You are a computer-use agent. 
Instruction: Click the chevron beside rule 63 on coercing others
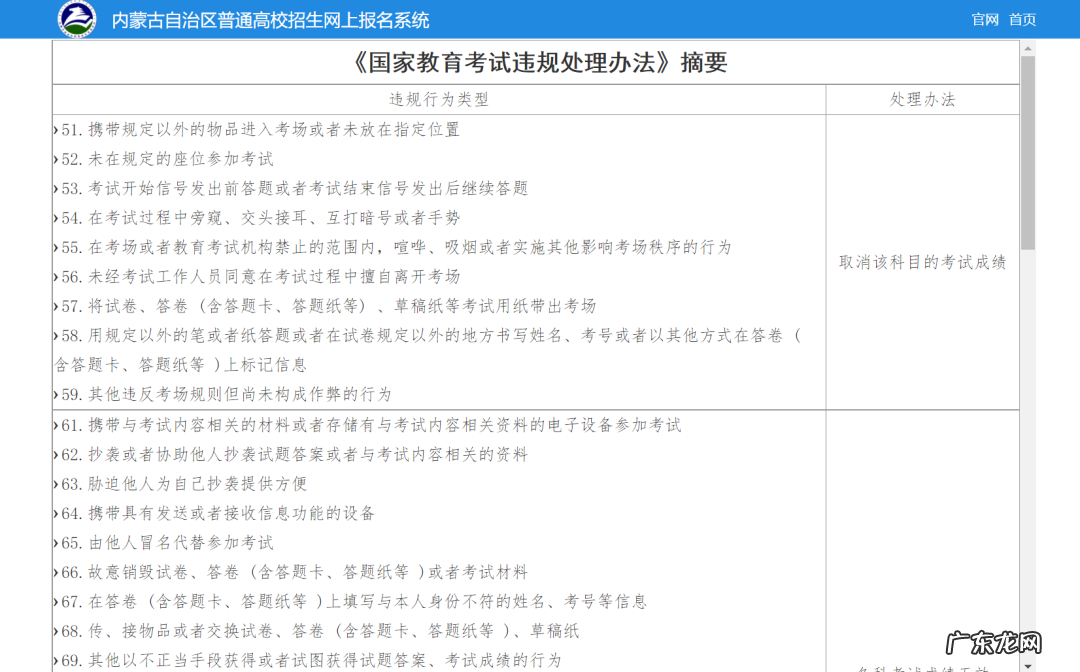pyautogui.click(x=58, y=483)
